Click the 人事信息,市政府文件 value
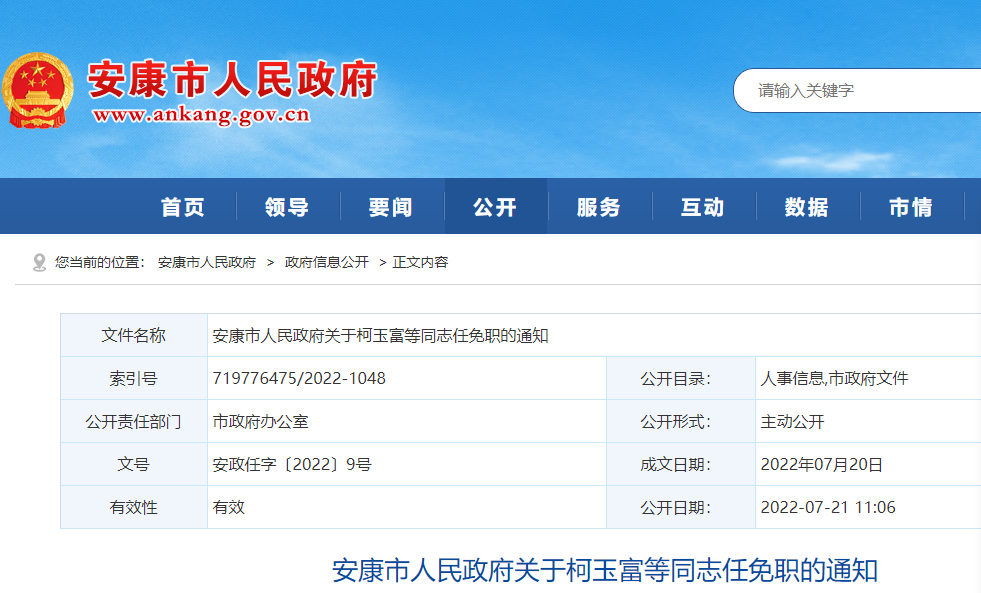Screen dimensions: 981x593 pyautogui.click(x=834, y=378)
